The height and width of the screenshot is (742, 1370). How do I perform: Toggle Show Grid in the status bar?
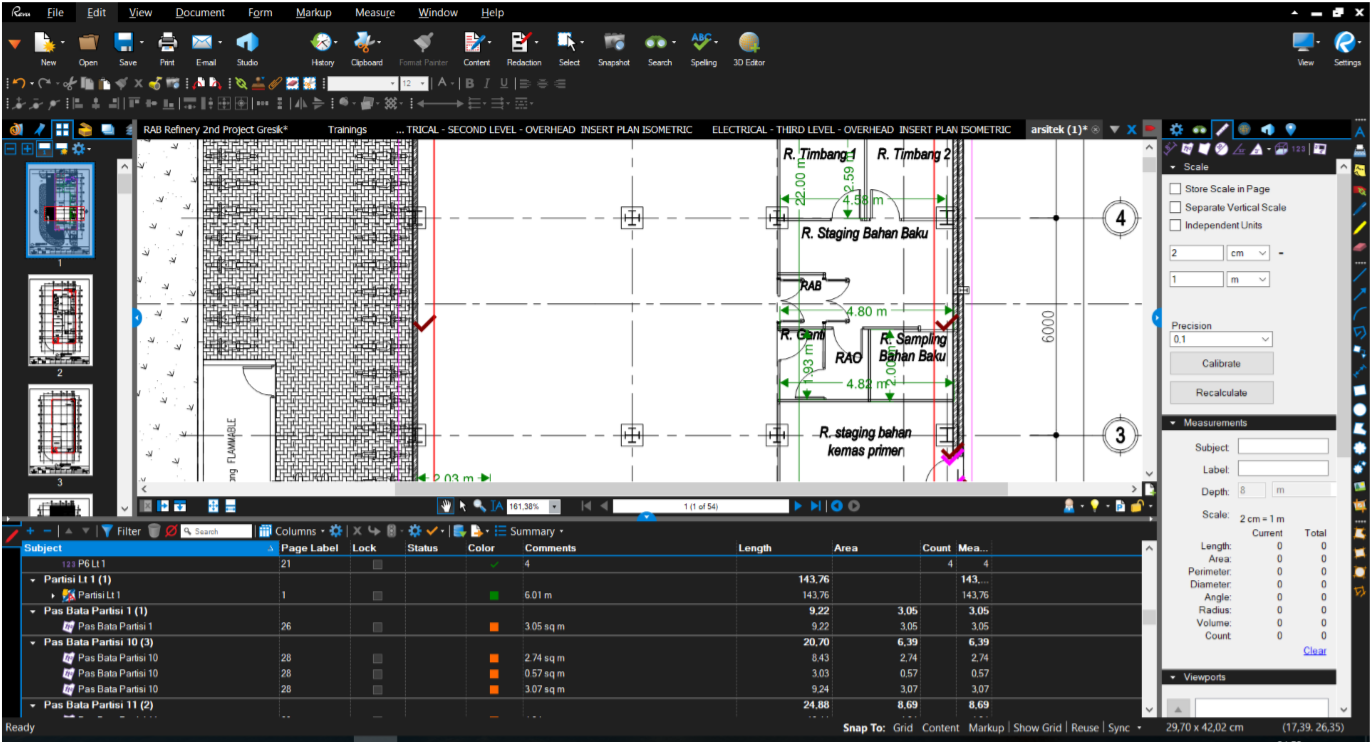tap(1037, 728)
